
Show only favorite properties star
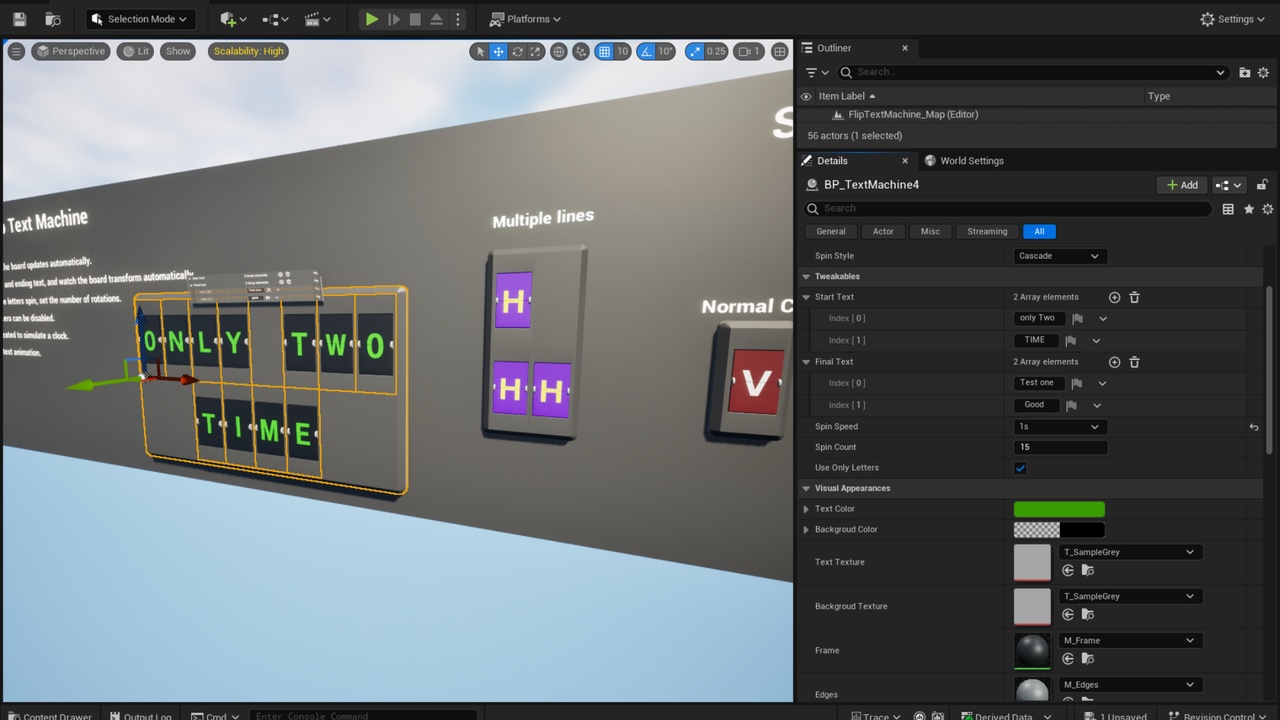point(1249,209)
